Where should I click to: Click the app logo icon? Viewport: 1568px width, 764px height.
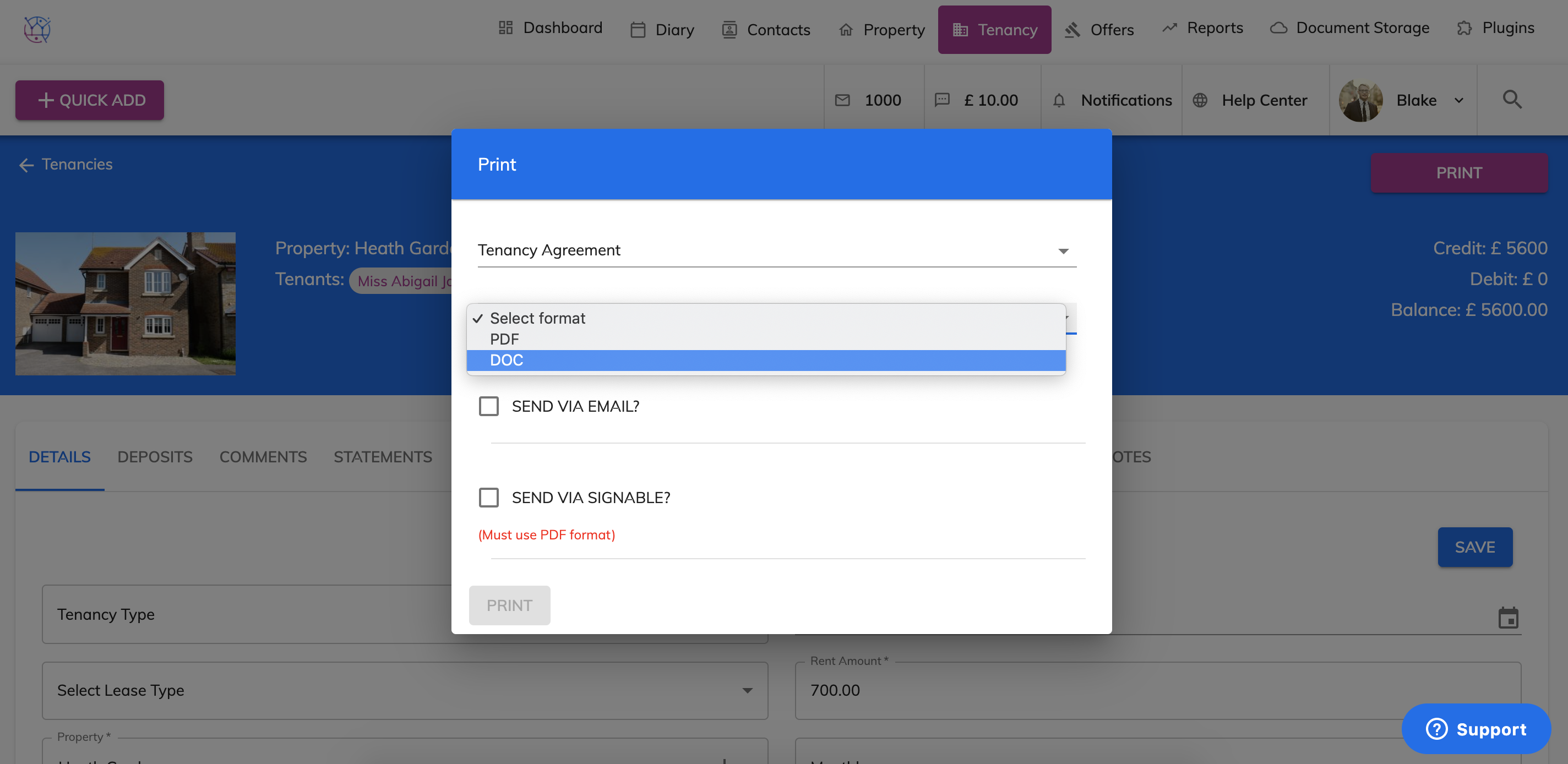pos(37,29)
